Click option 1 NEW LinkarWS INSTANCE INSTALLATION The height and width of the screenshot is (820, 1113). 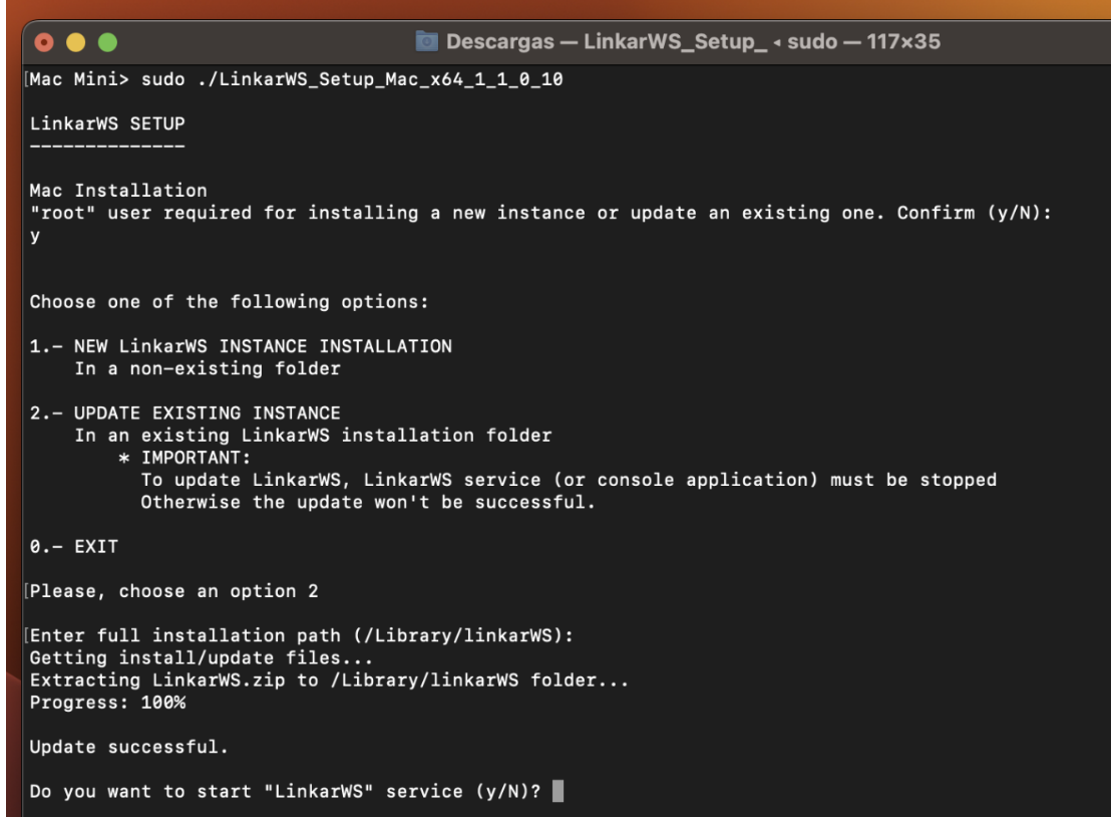pyautogui.click(x=240, y=346)
